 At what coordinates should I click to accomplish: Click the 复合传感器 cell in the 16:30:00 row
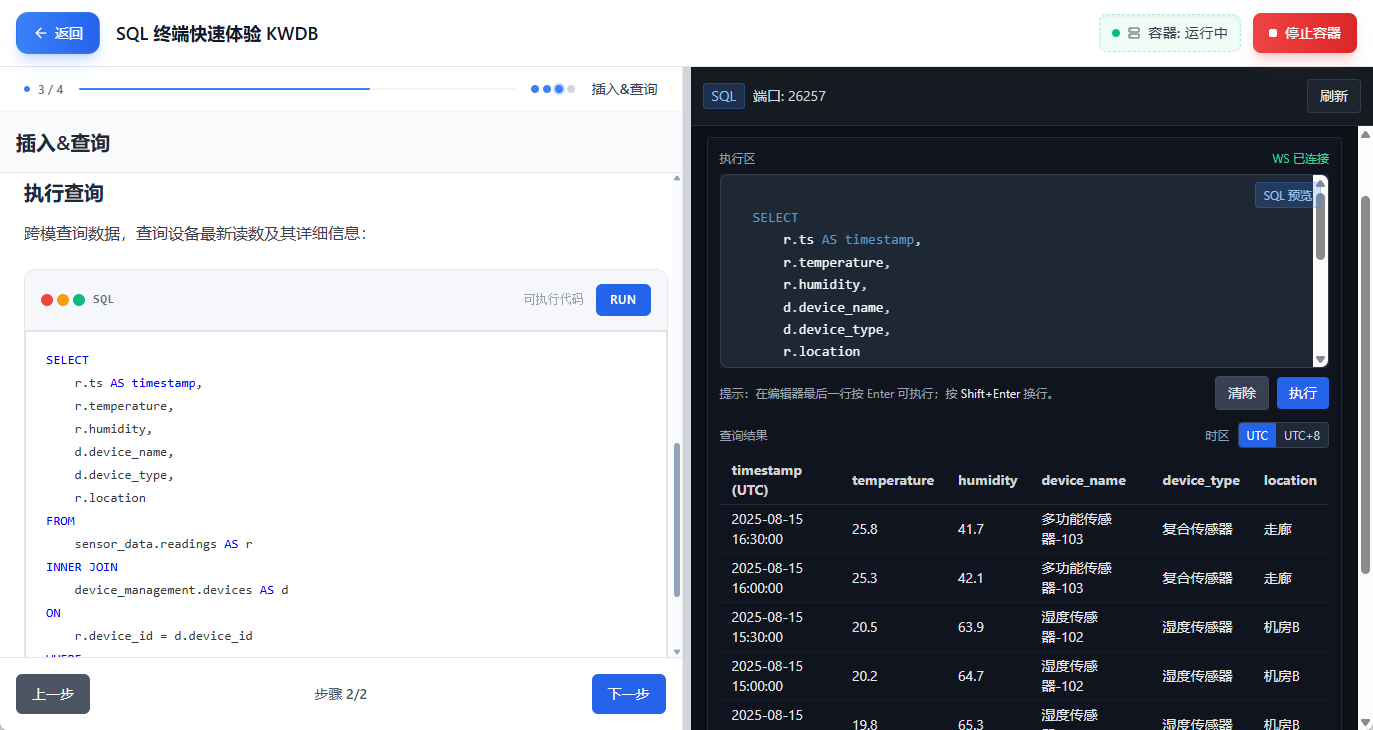pos(1197,529)
